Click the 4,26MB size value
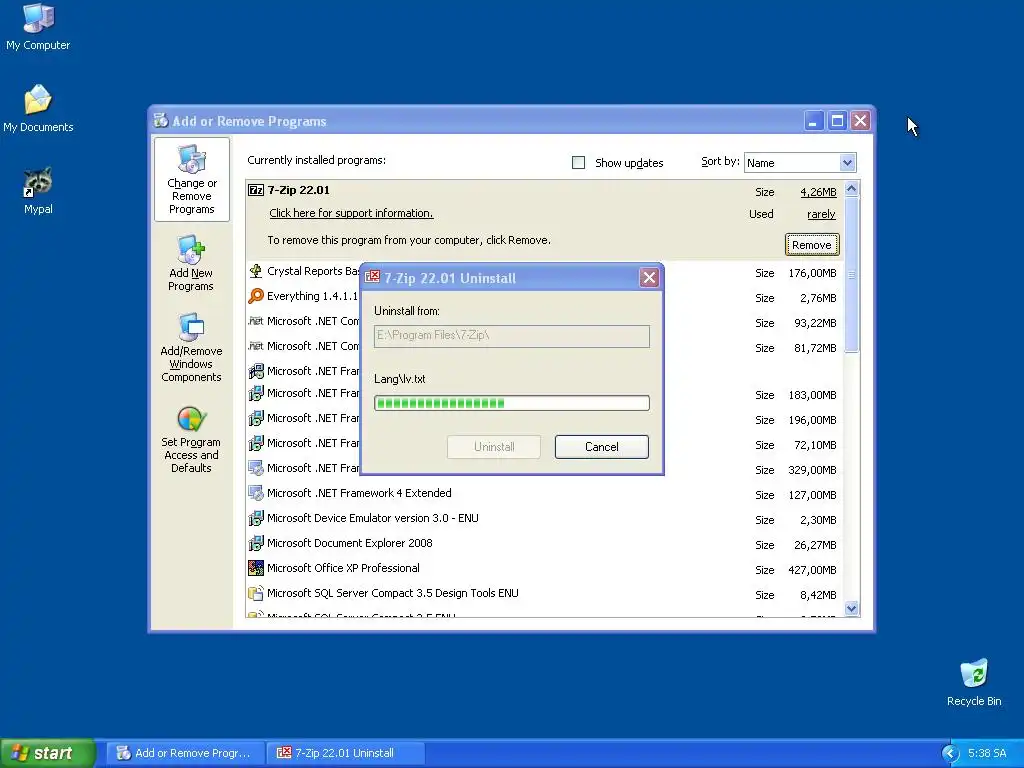The height and width of the screenshot is (768, 1024). (x=818, y=192)
